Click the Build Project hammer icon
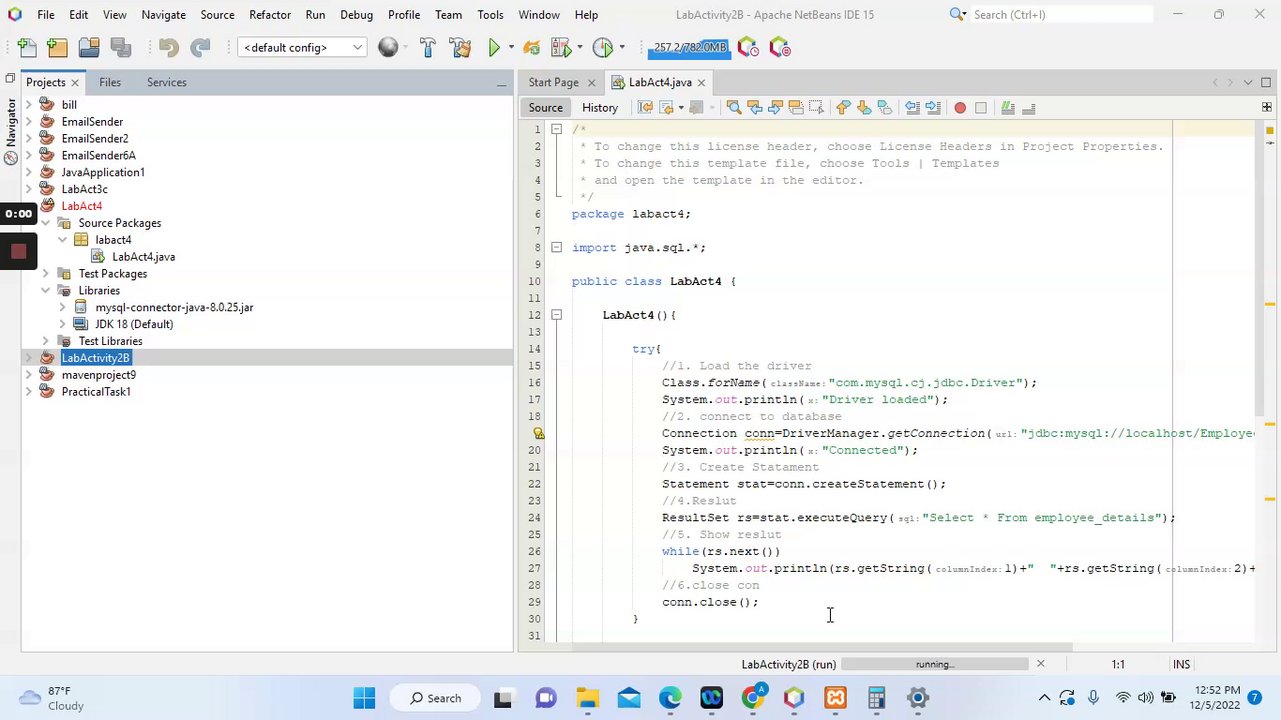This screenshot has width=1281, height=720. (428, 48)
